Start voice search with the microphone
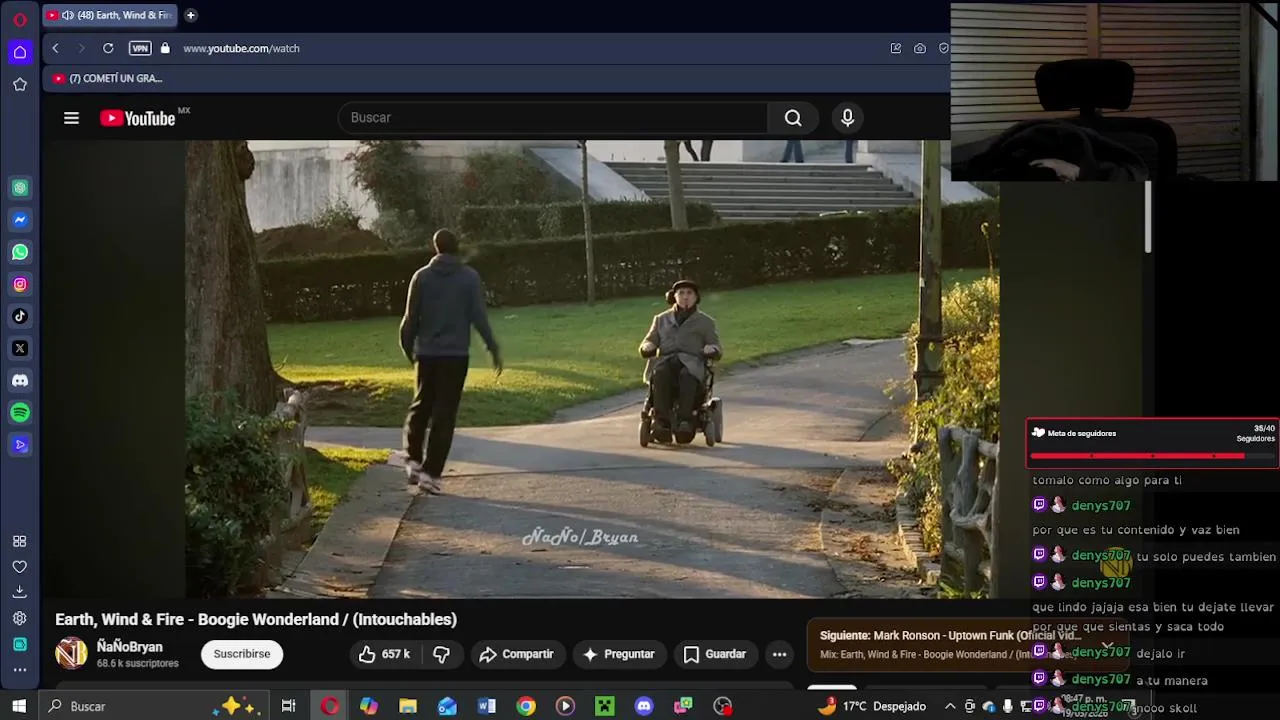This screenshot has width=1280, height=720. 847,118
